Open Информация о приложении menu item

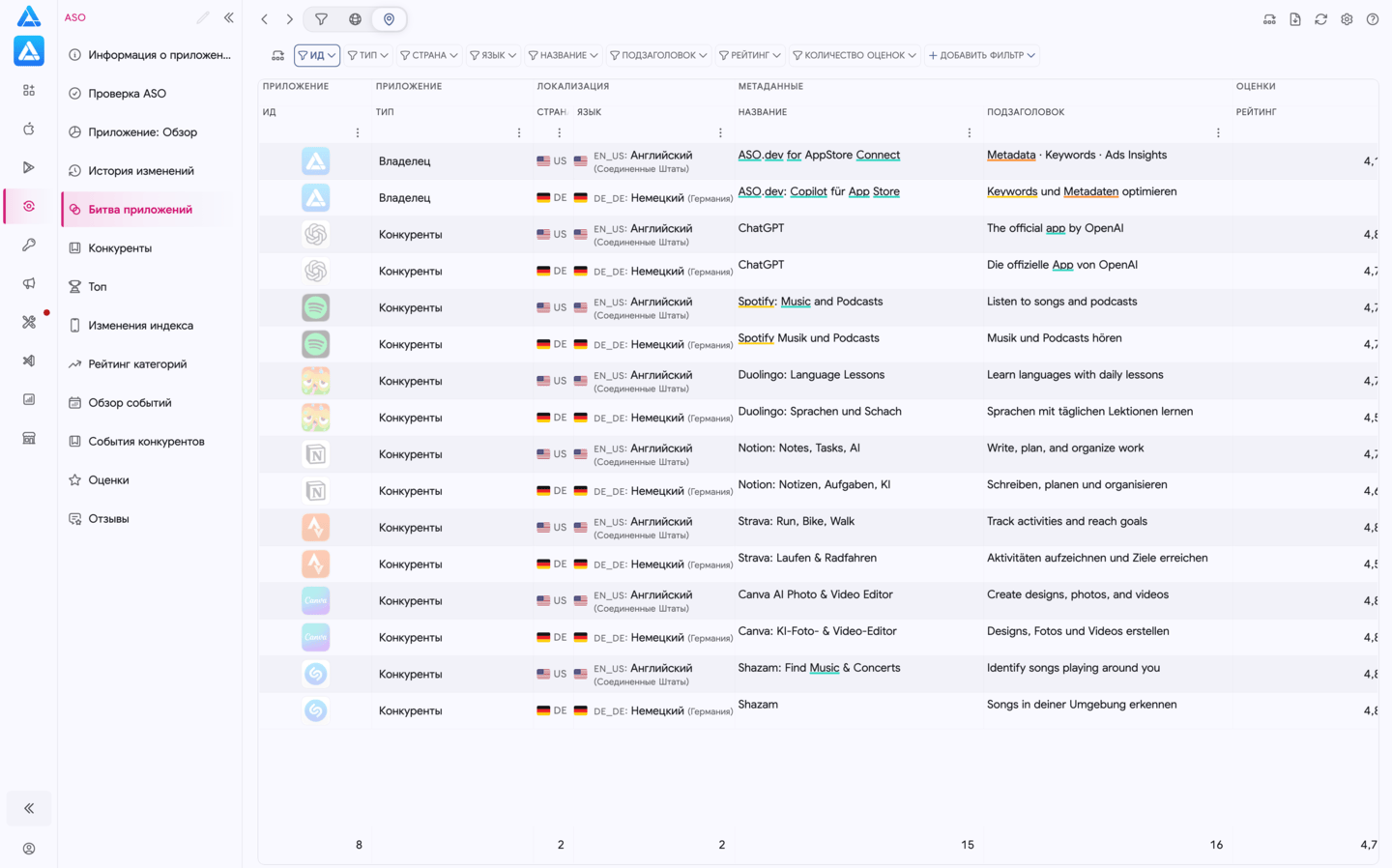(x=150, y=55)
